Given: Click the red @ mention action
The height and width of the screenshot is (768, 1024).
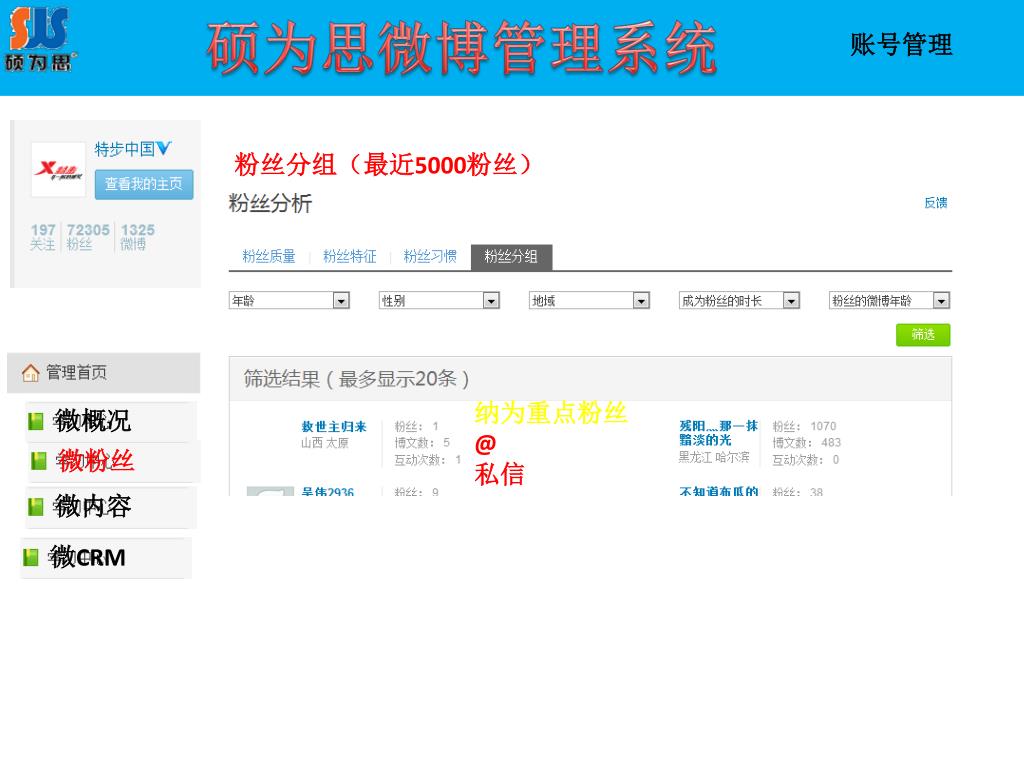Looking at the screenshot, I should (485, 444).
